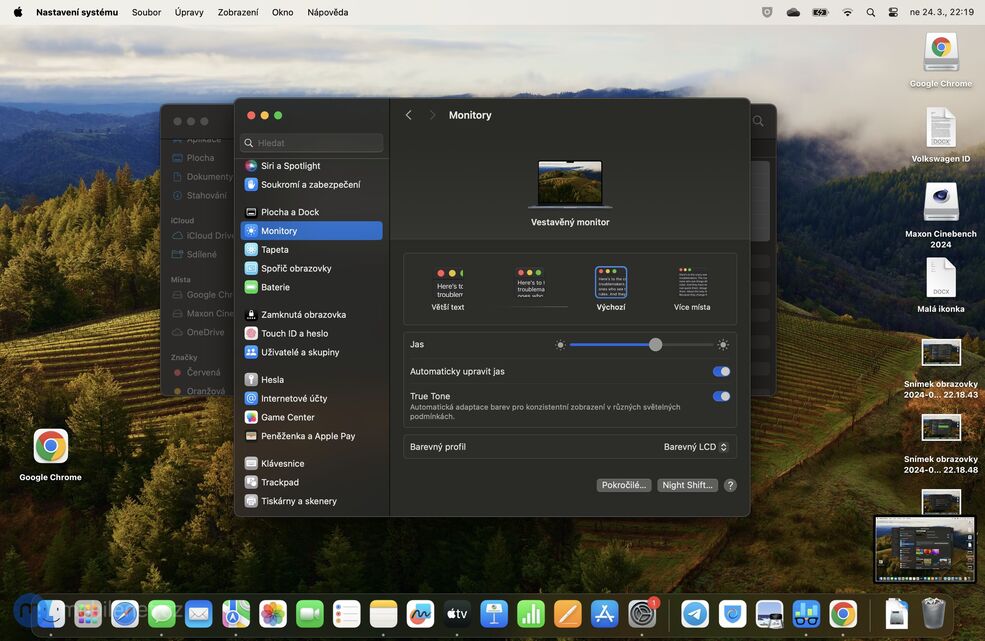Open Baterie settings
985x641 pixels.
point(274,286)
